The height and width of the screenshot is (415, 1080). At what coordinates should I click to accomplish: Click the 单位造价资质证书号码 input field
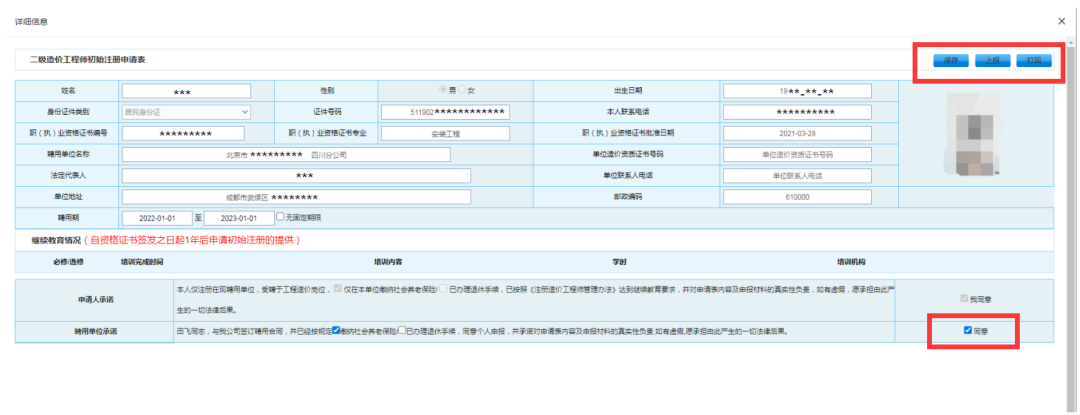click(x=796, y=154)
